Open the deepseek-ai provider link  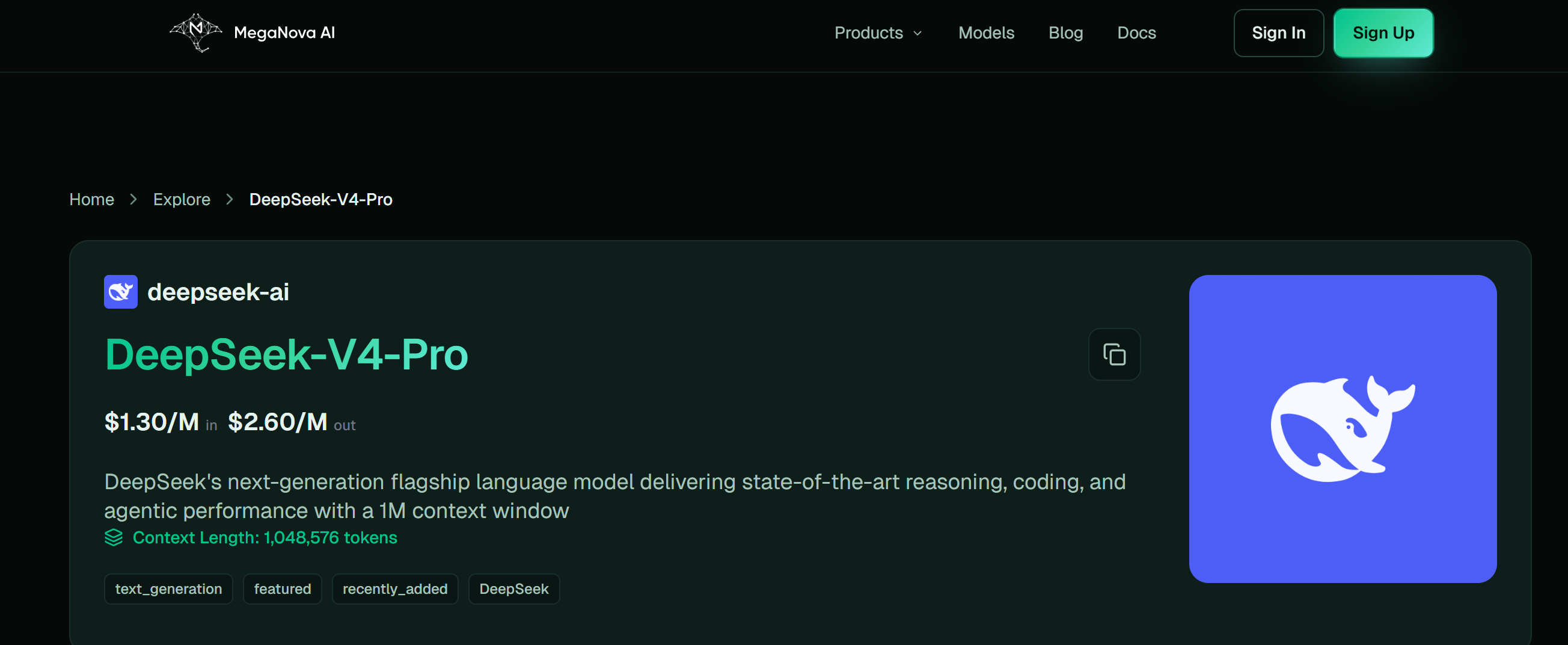point(218,292)
